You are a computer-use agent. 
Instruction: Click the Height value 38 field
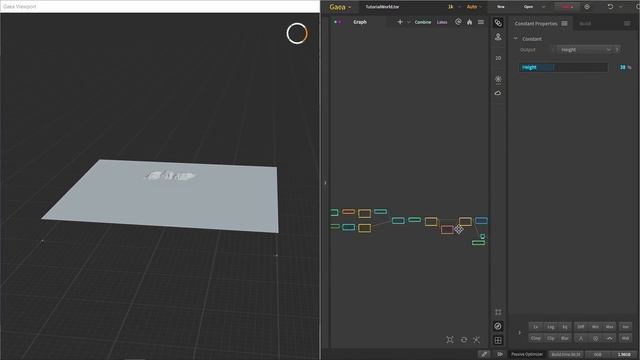click(622, 67)
